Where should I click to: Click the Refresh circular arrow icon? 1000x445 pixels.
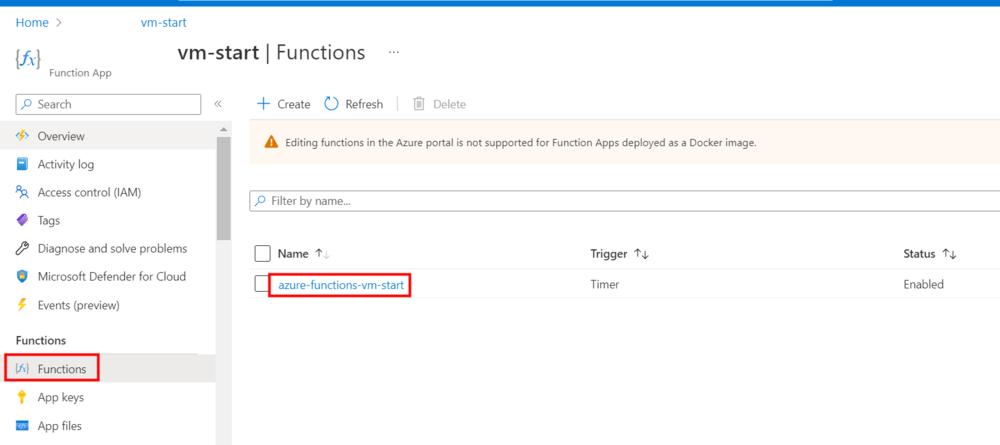[x=332, y=104]
